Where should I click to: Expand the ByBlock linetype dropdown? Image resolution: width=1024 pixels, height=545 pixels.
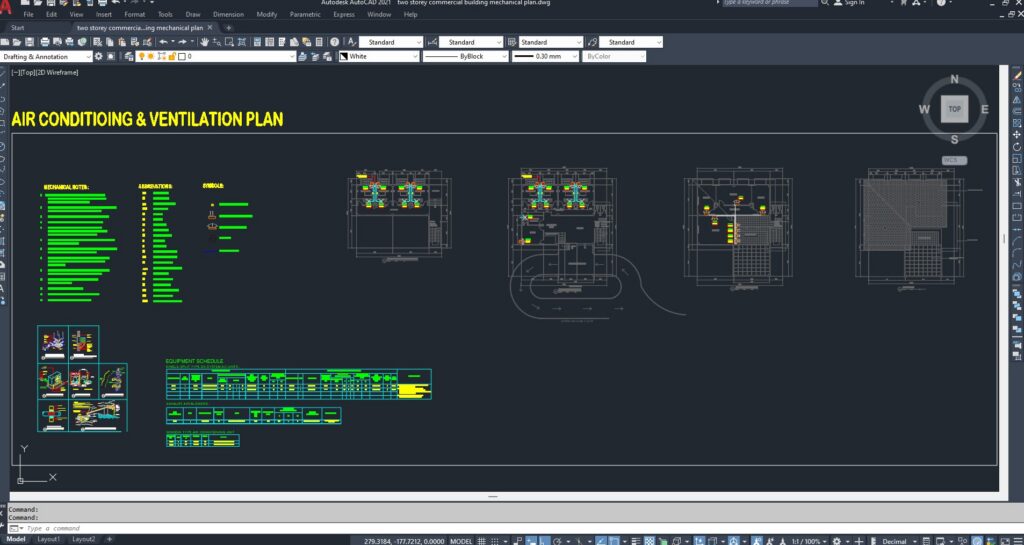[504, 56]
